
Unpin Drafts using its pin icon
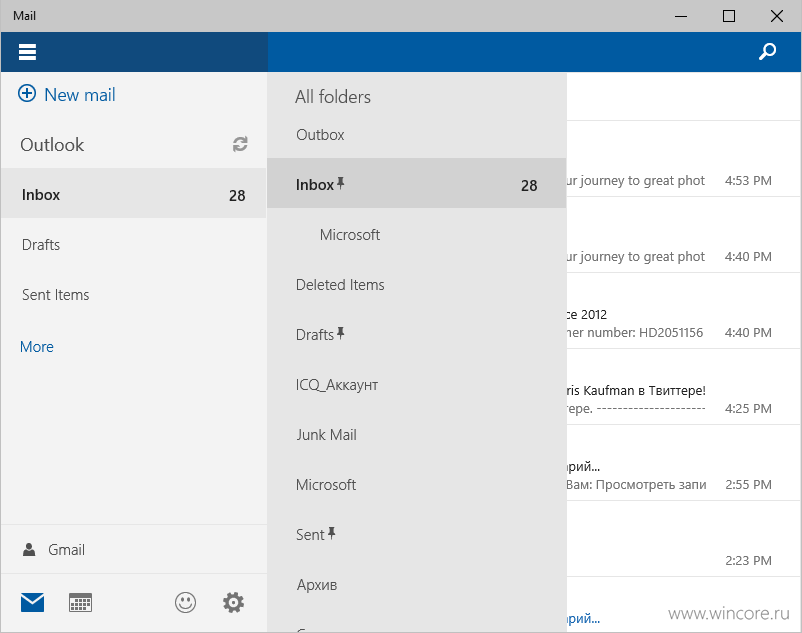pyautogui.click(x=341, y=333)
